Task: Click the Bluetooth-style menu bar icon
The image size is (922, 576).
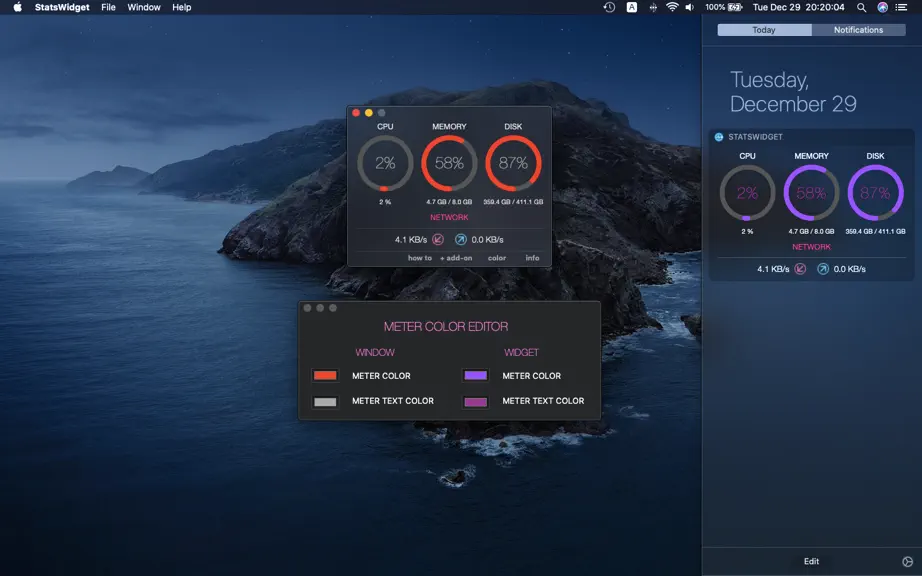Action: [653, 7]
